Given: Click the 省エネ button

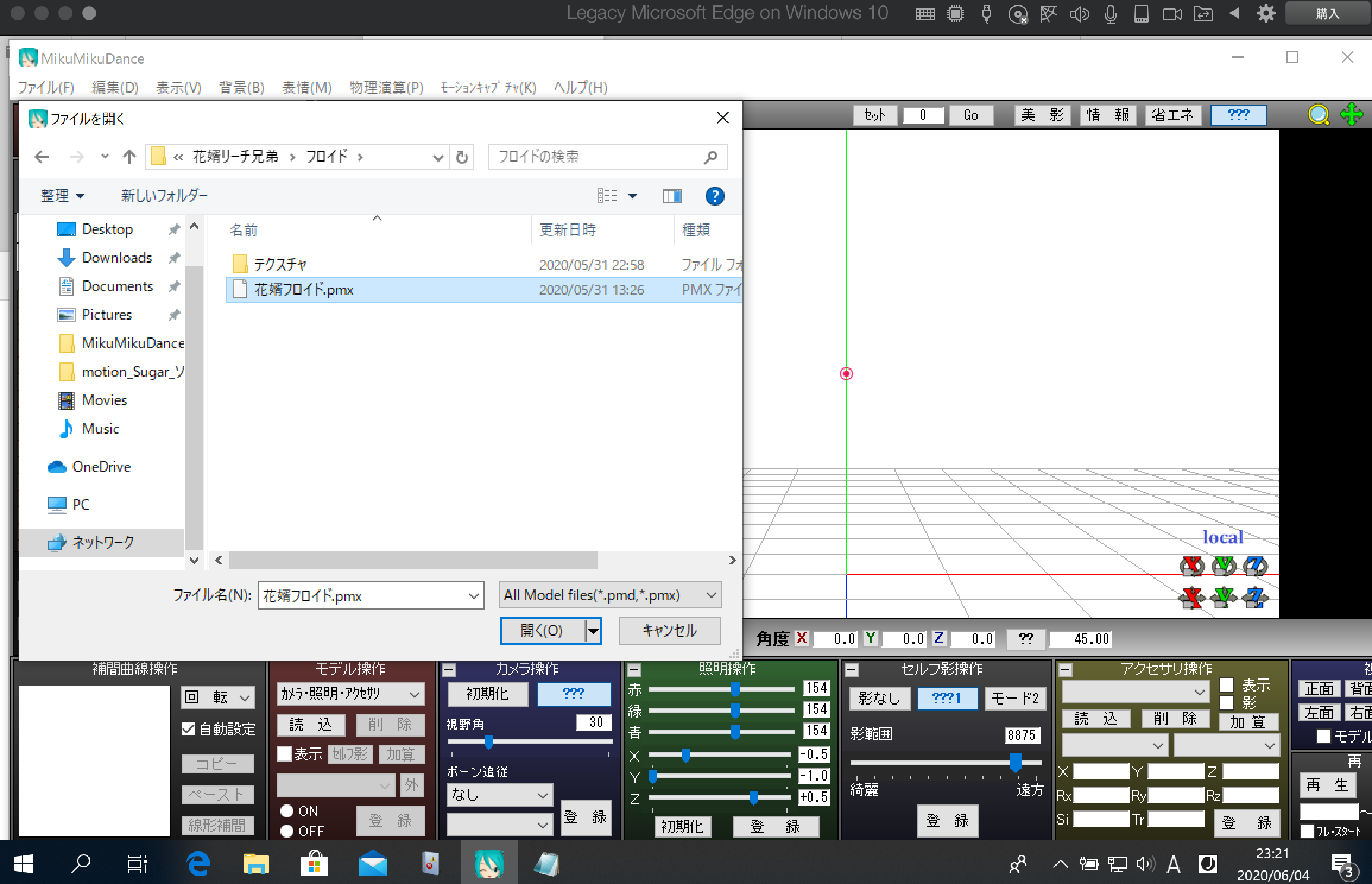Looking at the screenshot, I should [x=1173, y=115].
